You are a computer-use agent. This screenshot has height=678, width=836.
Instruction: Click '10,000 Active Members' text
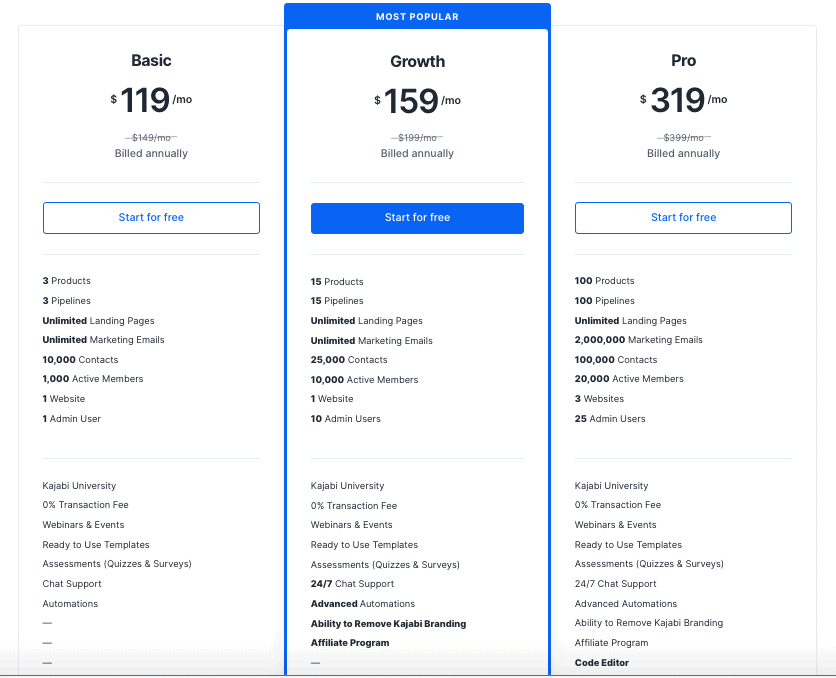(365, 380)
